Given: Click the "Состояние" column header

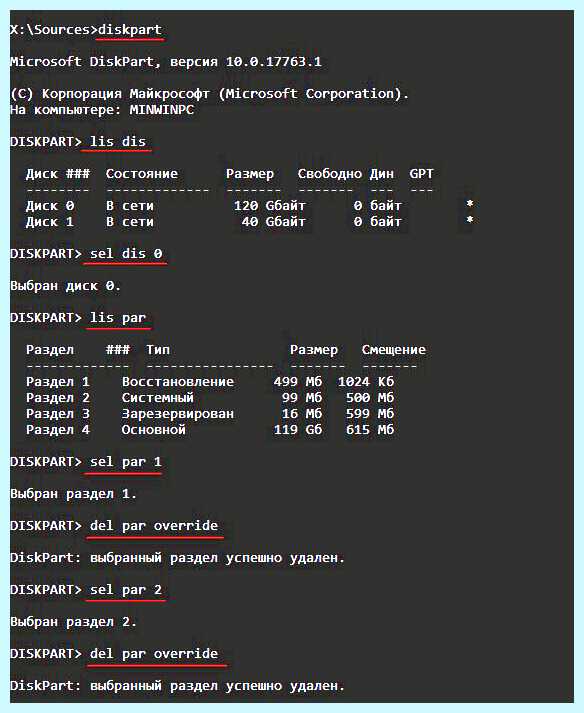Looking at the screenshot, I should (x=141, y=174).
